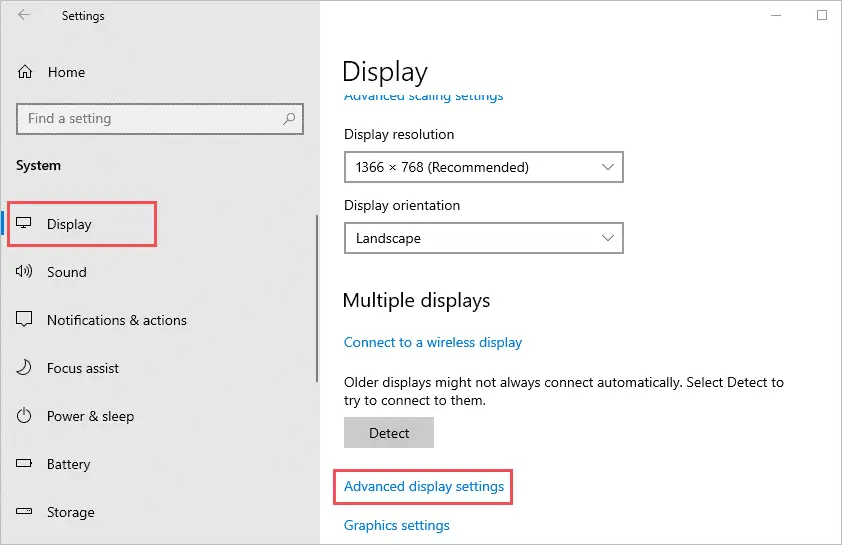Viewport: 842px width, 545px height.
Task: Click the Display page title
Action: [x=385, y=72]
